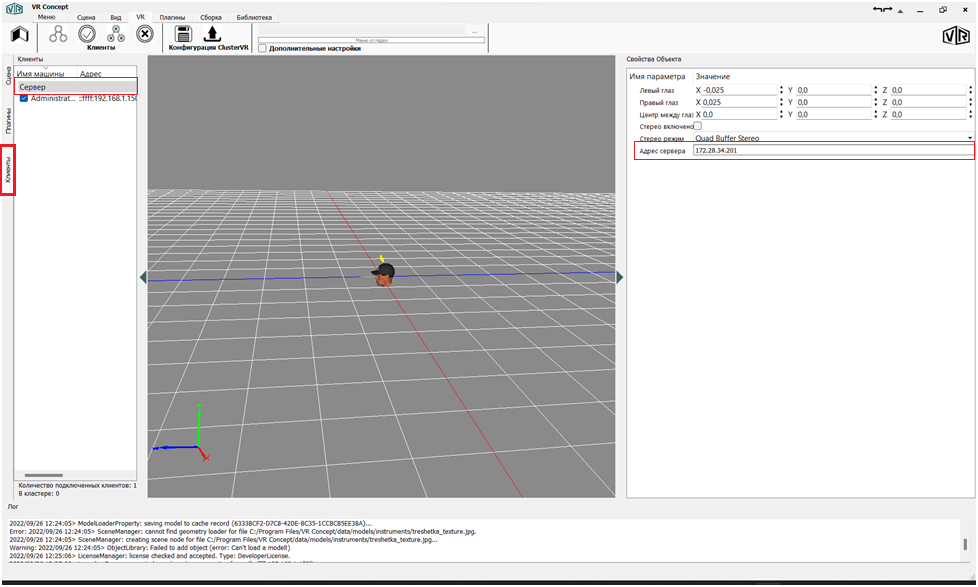Image resolution: width=978 pixels, height=587 pixels.
Task: Switch to the Вид ribbon tab
Action: 116,17
